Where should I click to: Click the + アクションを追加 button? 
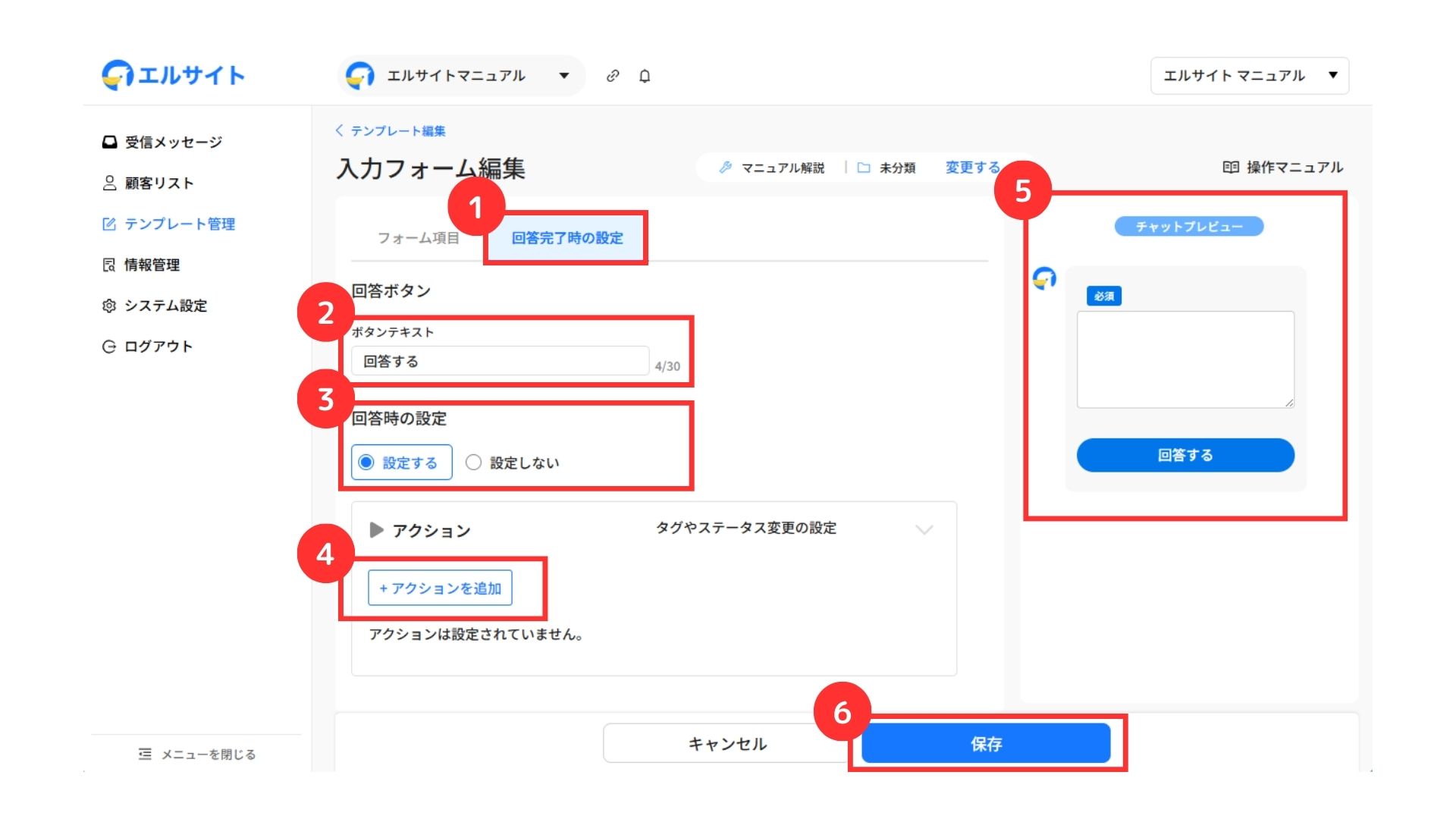click(440, 588)
